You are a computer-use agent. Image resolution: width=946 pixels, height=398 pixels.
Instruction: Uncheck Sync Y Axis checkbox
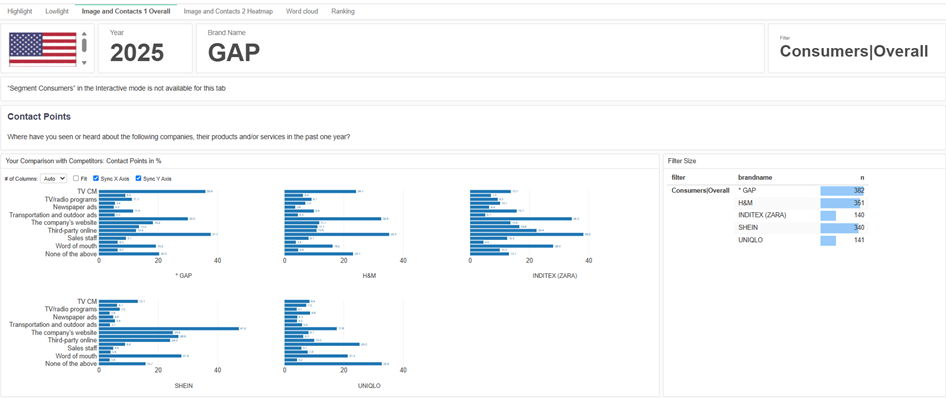point(139,178)
